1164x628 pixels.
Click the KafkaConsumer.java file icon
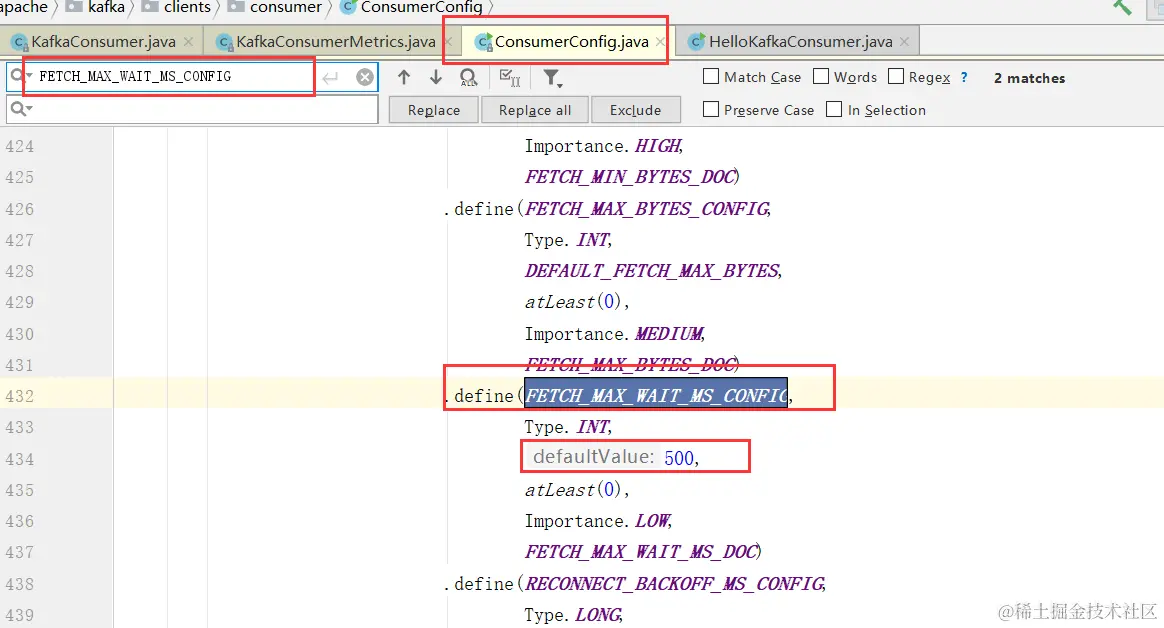pyautogui.click(x=20, y=42)
